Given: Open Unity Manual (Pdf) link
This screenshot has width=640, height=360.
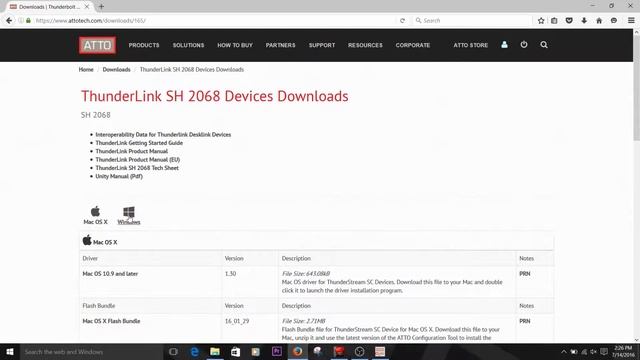Looking at the screenshot, I should [x=119, y=176].
